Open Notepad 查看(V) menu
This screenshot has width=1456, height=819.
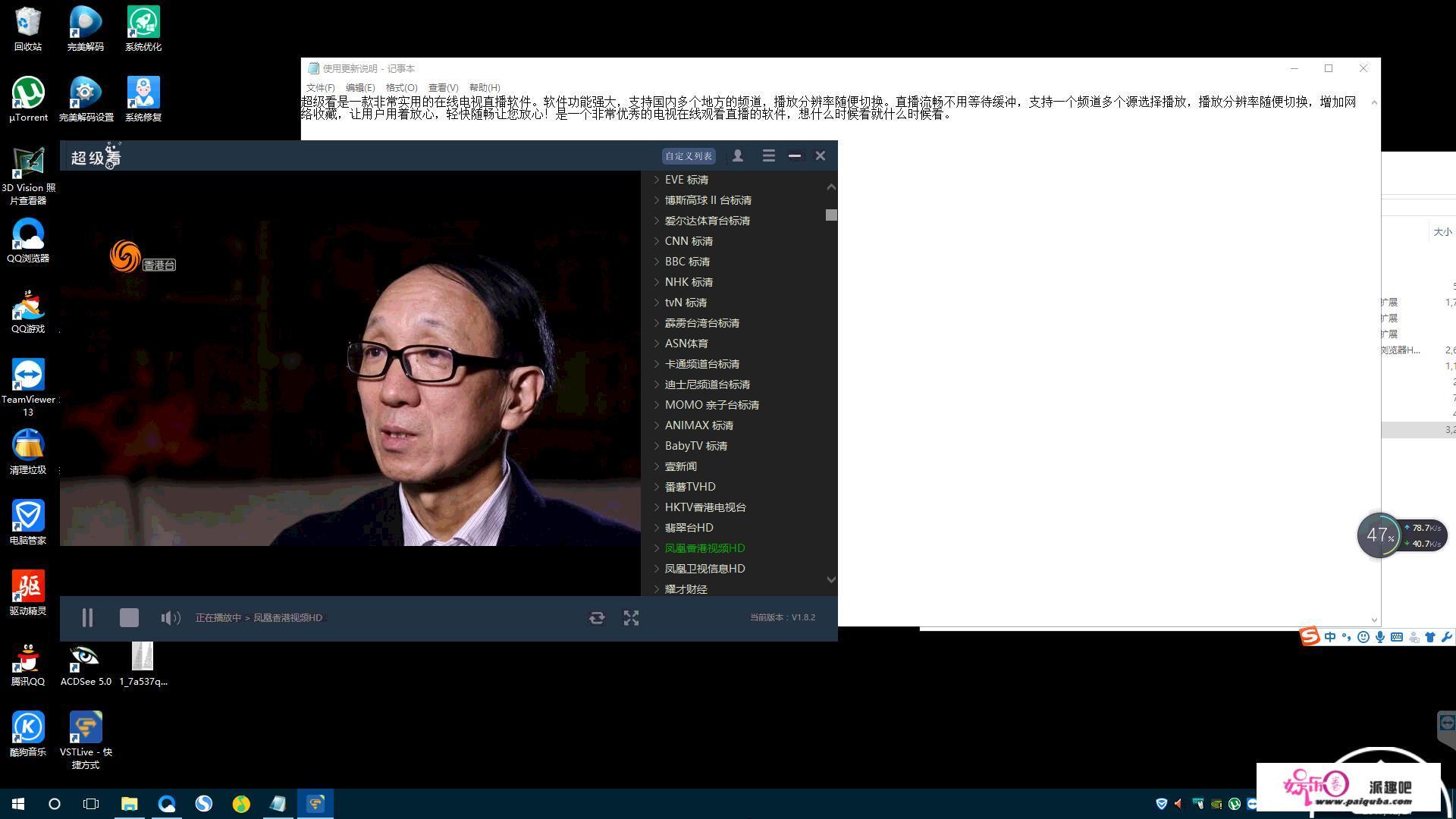click(443, 88)
